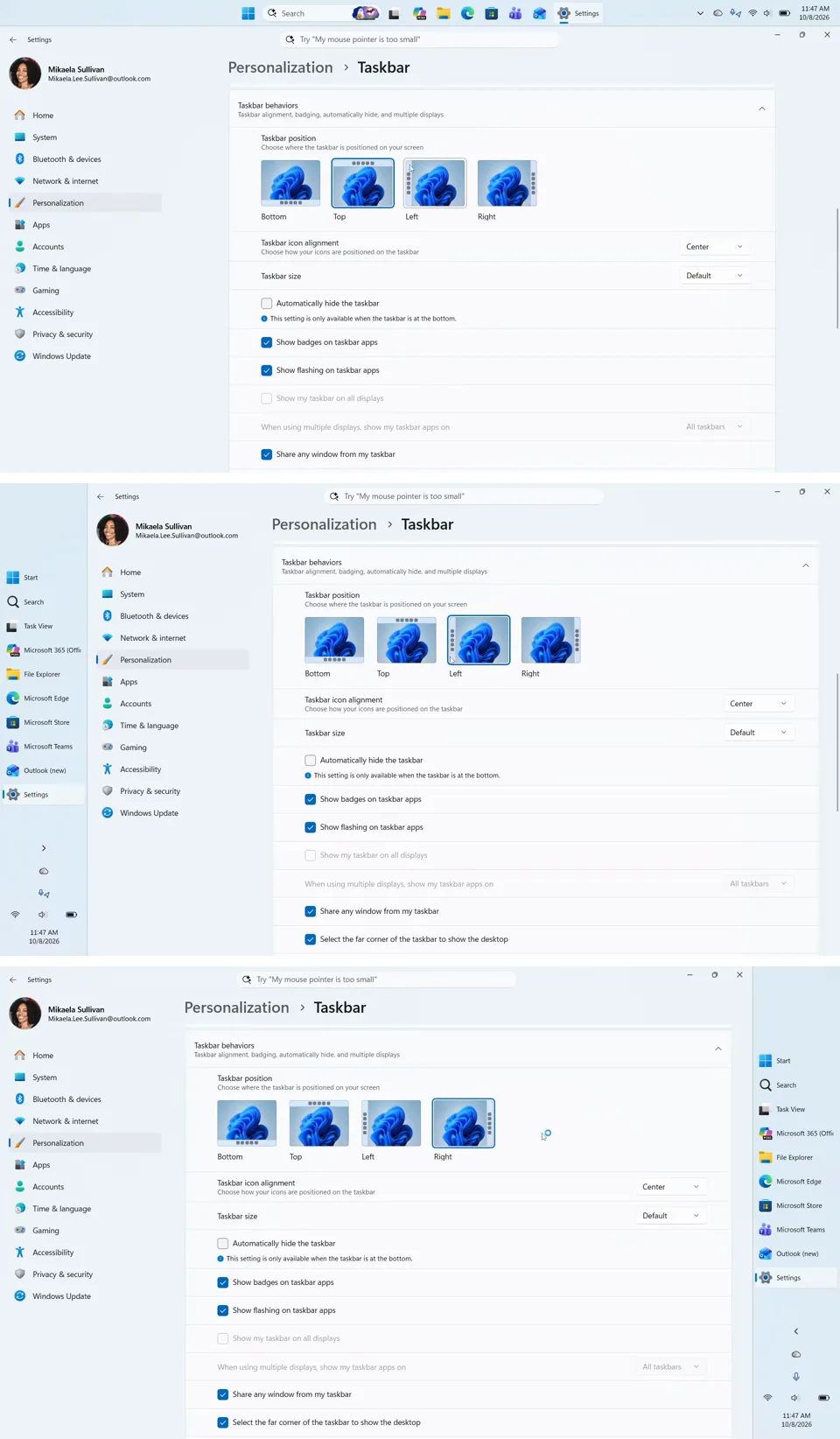
Task: Open Microsoft Teams on the horizontal top taskbar
Action: coord(515,13)
